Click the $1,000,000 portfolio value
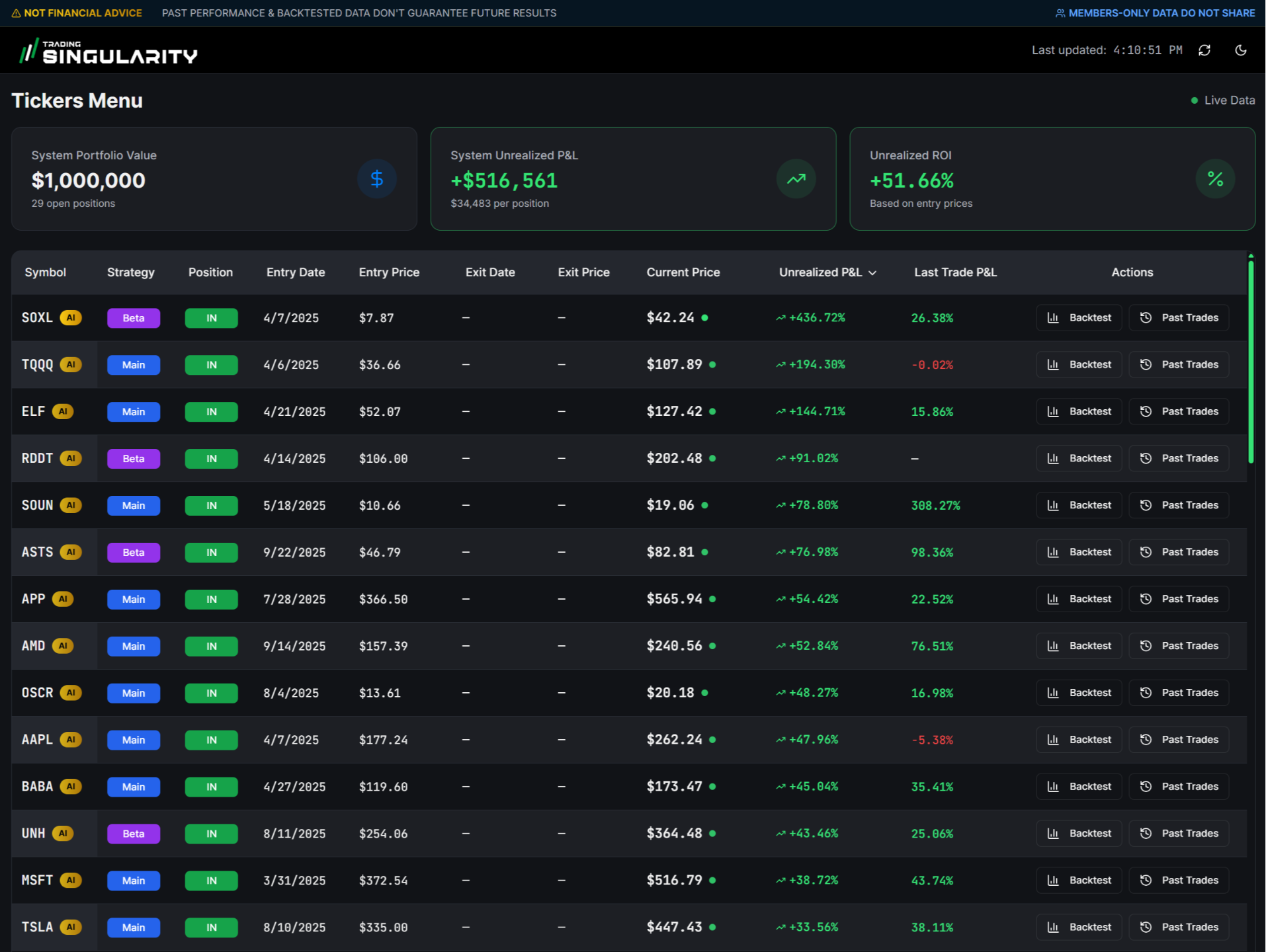This screenshot has height=952, width=1266. [x=89, y=180]
